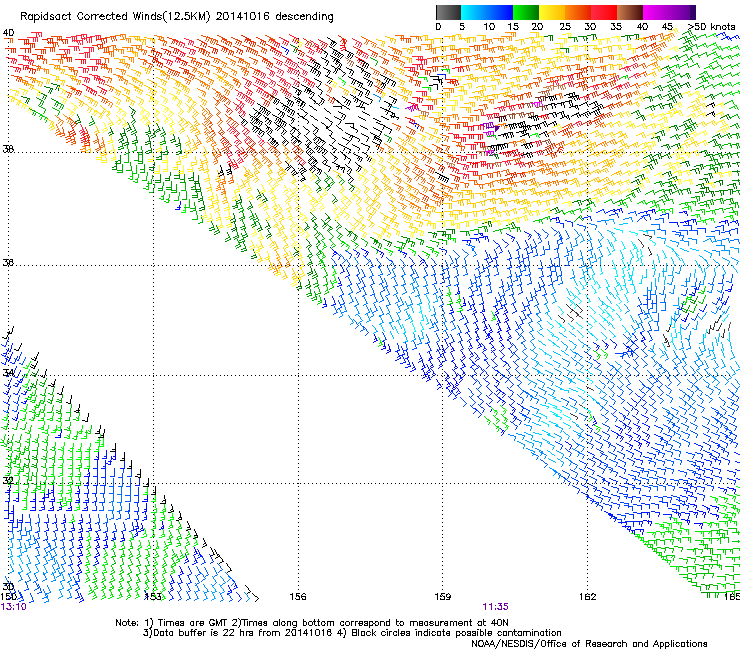Click the "45" legend scale label
The image size is (740, 650).
(x=667, y=27)
